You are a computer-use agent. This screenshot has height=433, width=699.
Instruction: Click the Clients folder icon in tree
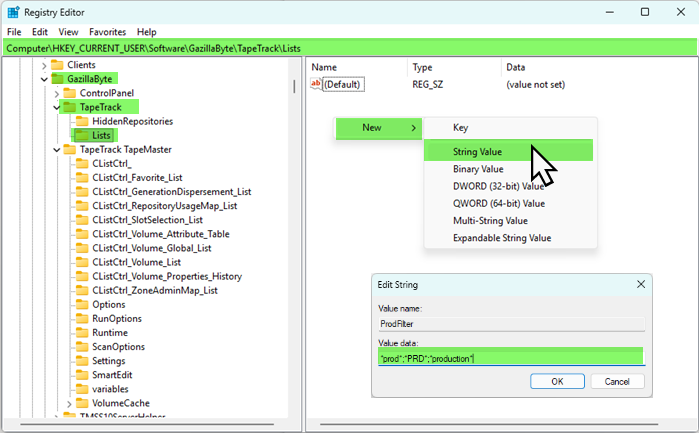click(x=57, y=65)
